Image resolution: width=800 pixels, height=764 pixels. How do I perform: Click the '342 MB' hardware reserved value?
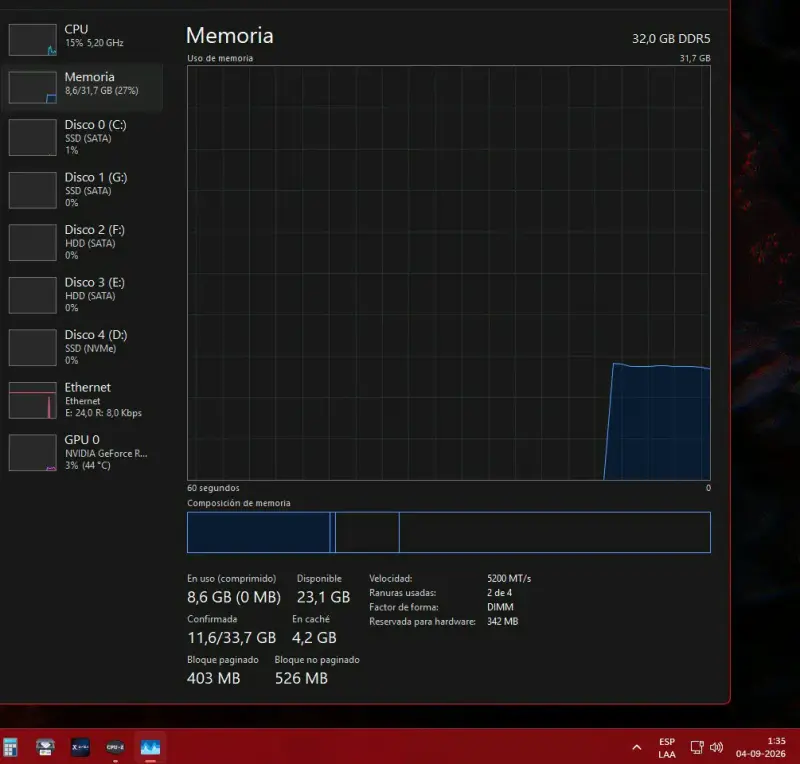pos(503,622)
